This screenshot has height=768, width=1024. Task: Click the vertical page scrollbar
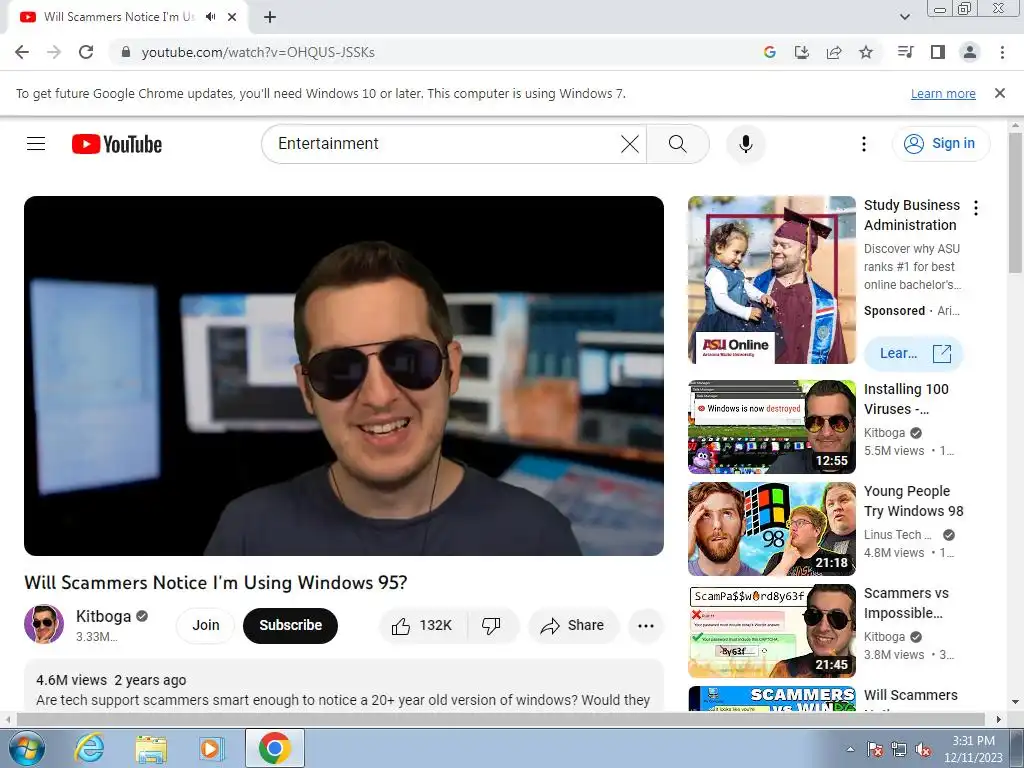[x=1015, y=202]
